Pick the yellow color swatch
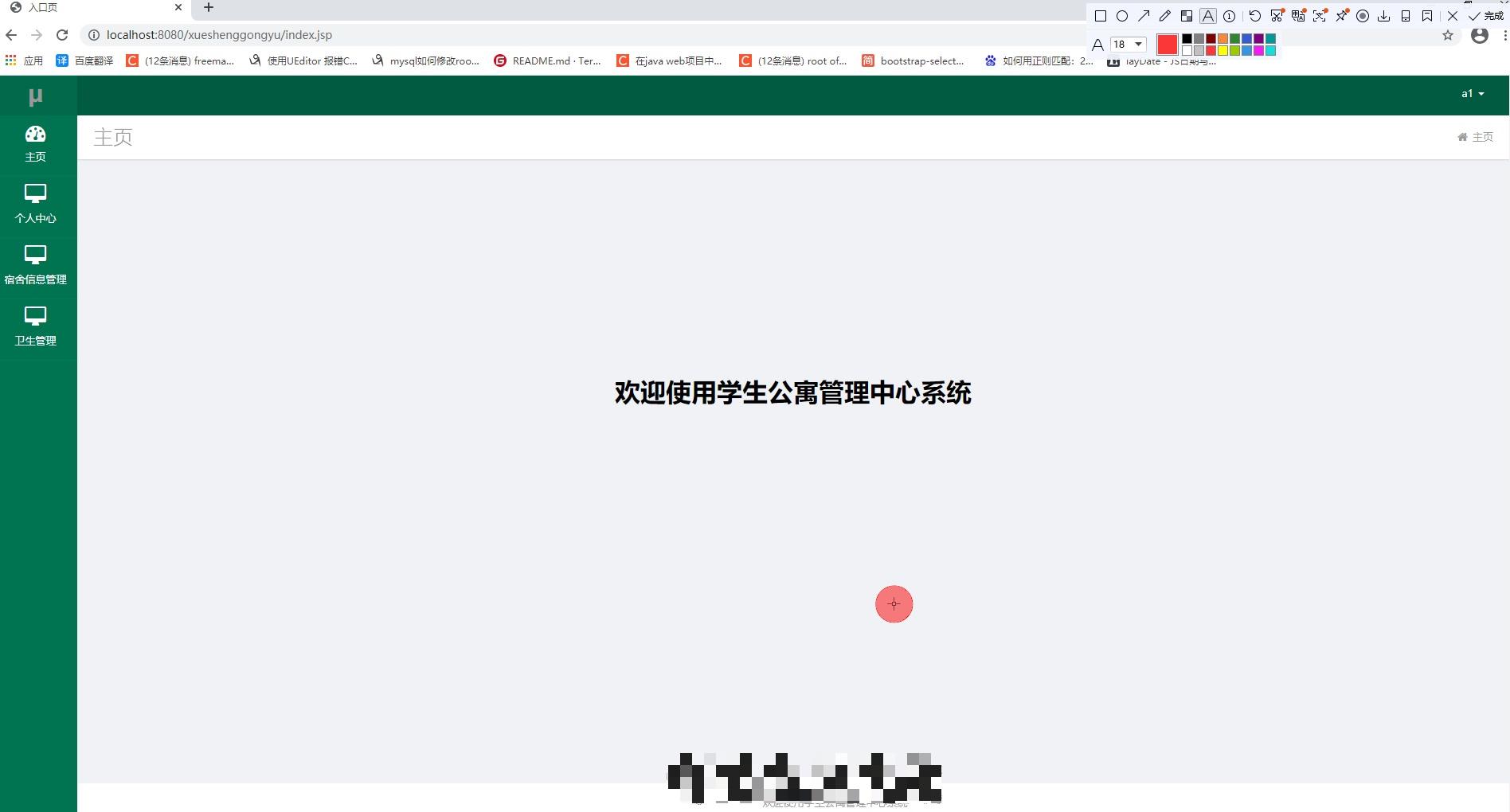The height and width of the screenshot is (812, 1510). pyautogui.click(x=1222, y=50)
